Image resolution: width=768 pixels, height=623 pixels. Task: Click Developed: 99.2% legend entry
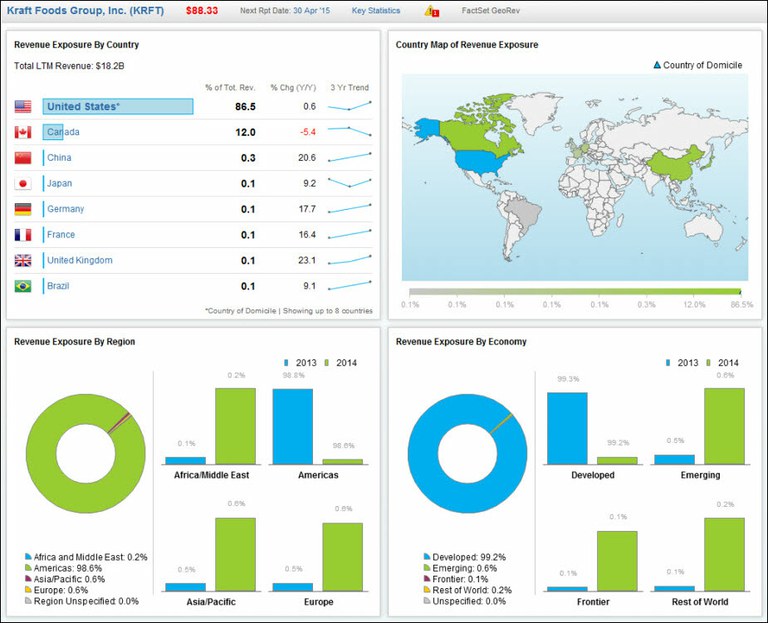pyautogui.click(x=465, y=557)
